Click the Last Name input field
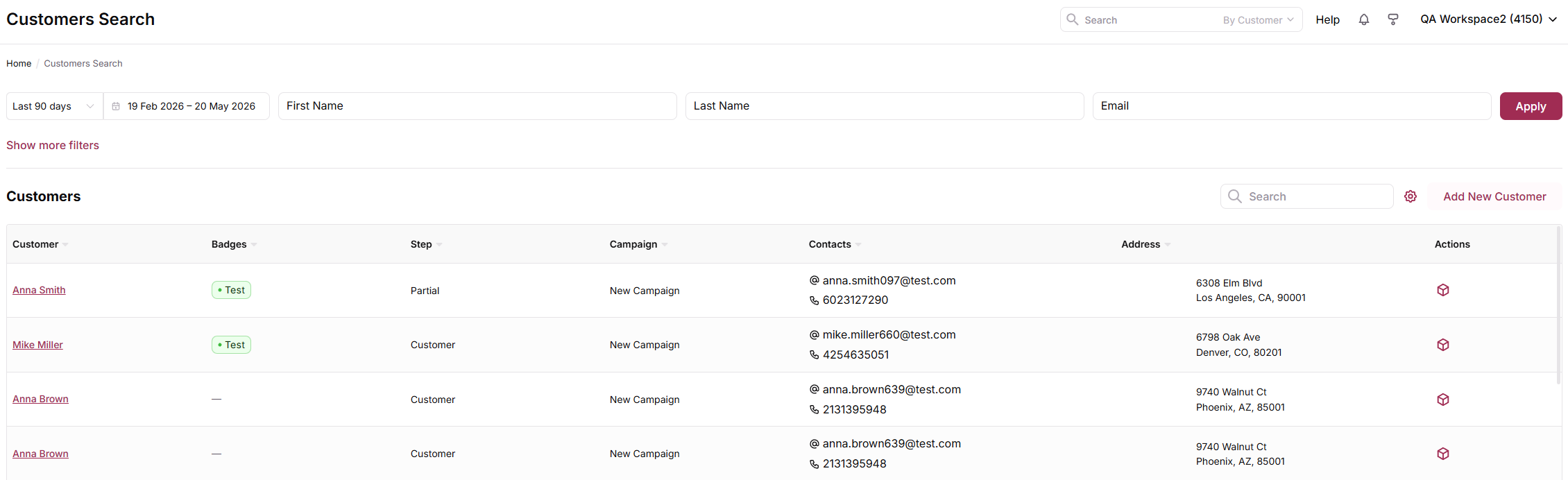Screen dimensions: 1568x480 tap(885, 106)
